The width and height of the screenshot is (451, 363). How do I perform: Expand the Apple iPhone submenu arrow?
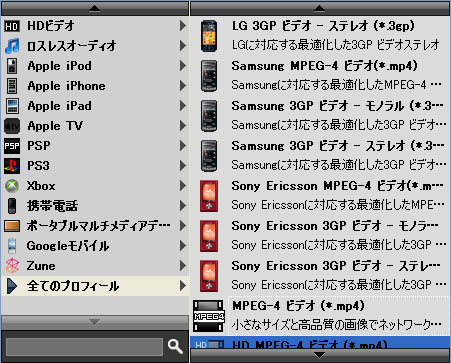click(183, 86)
